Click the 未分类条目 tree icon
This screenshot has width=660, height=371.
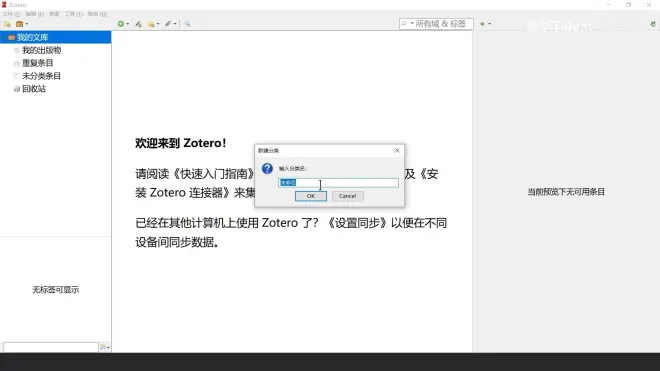point(16,76)
